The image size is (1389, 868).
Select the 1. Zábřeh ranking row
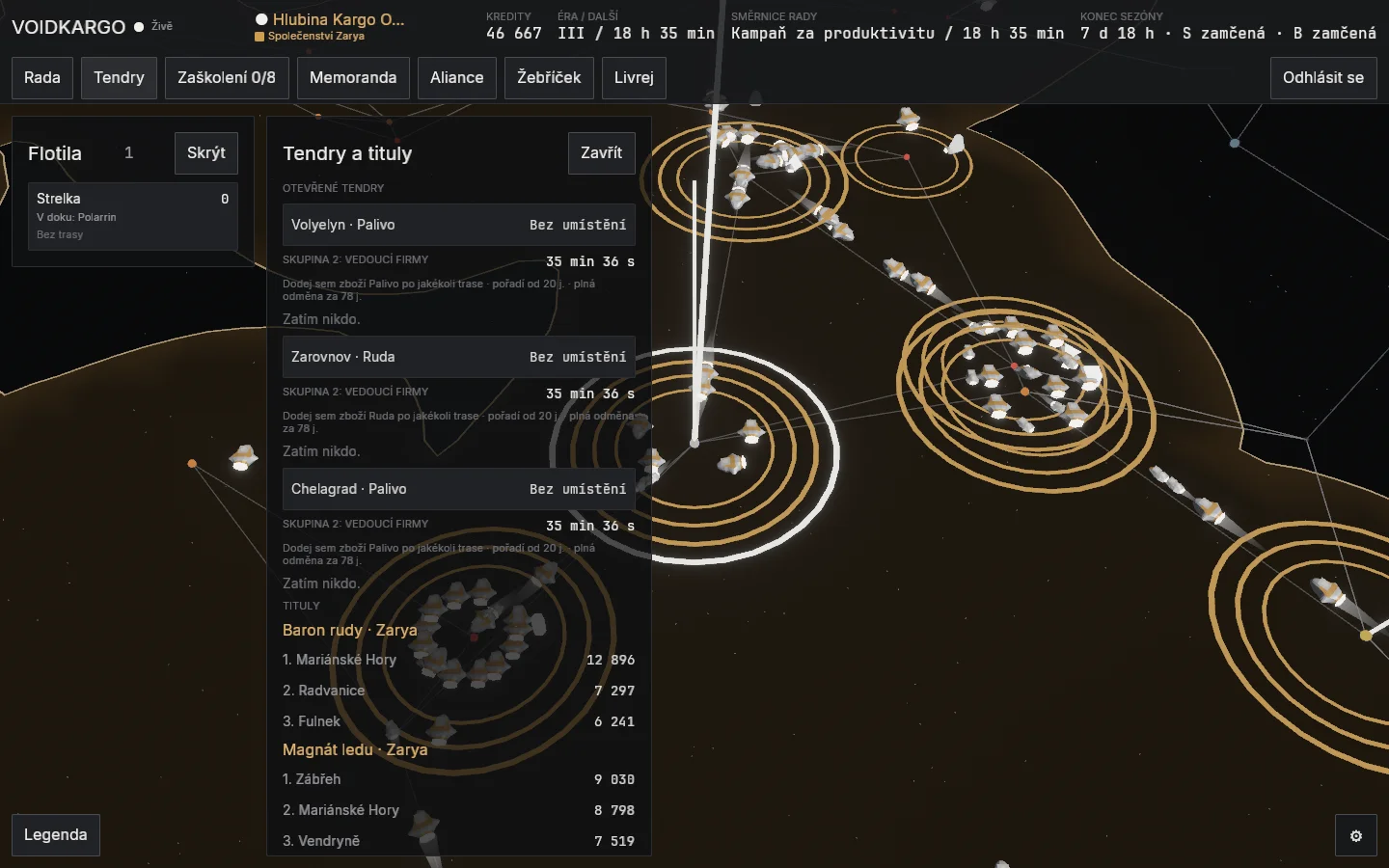[x=459, y=779]
